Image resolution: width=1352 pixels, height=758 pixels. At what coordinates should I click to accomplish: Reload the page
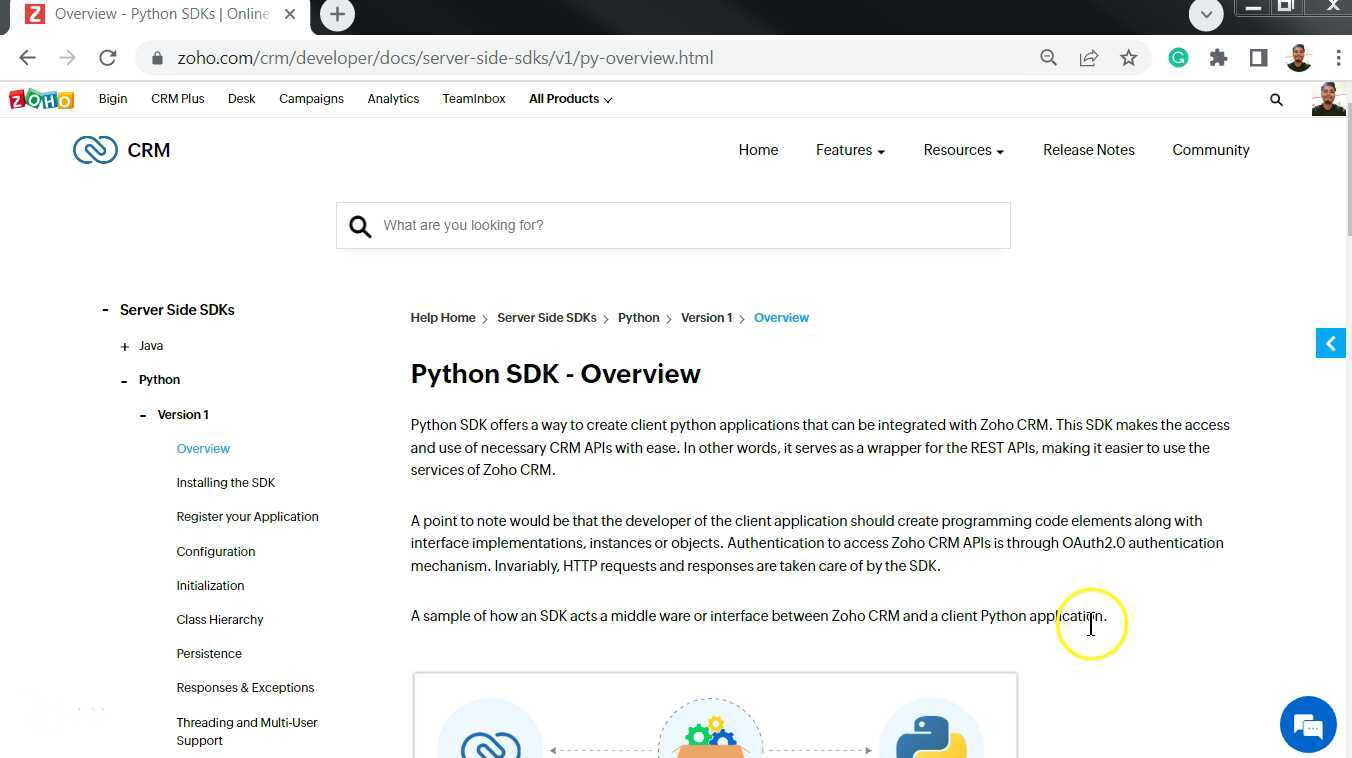[x=107, y=57]
